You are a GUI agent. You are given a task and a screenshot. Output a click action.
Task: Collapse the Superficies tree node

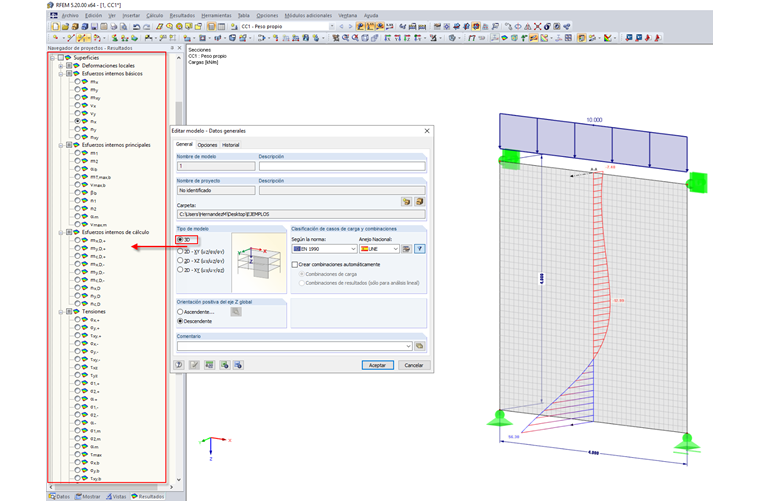pos(53,58)
